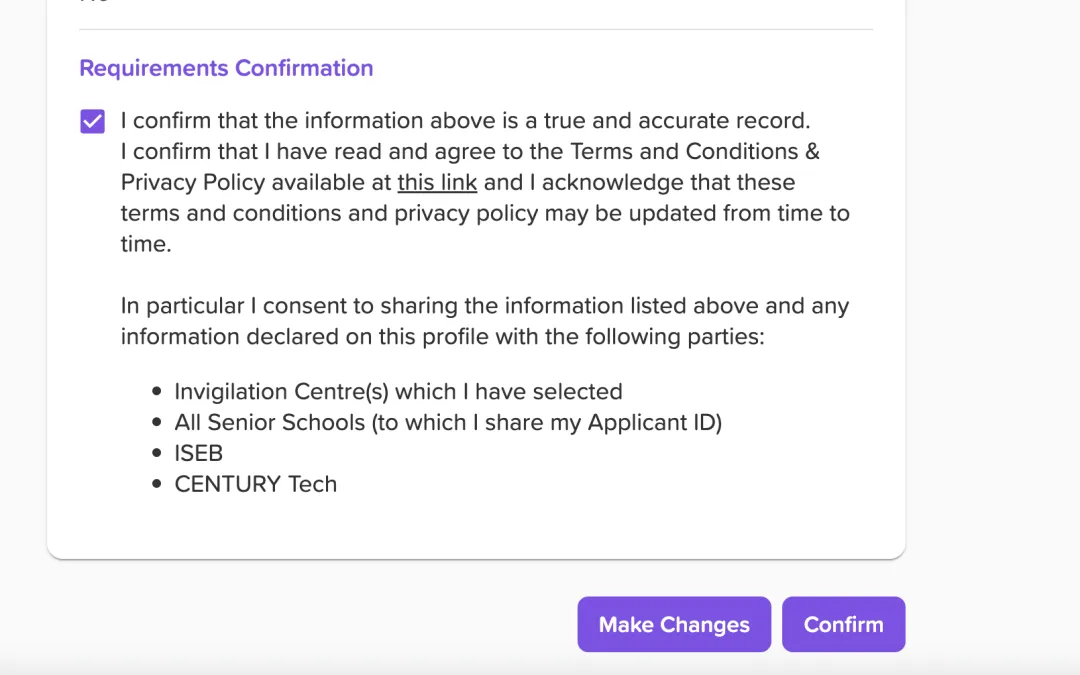Screen dimensions: 1080x675
Task: Click the bullet dot before ISEB
Action: 156,454
